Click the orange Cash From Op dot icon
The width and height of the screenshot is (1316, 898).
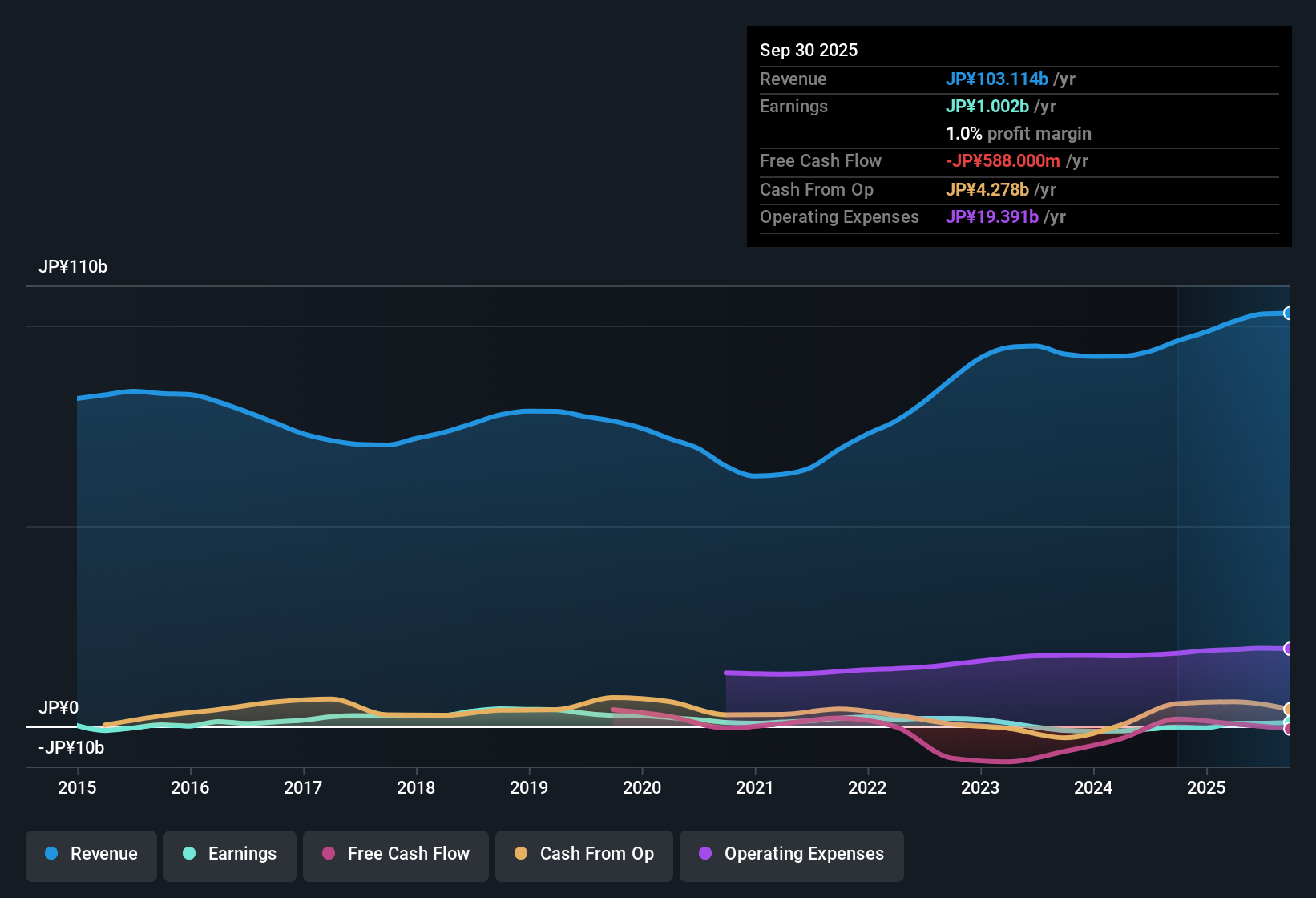520,854
